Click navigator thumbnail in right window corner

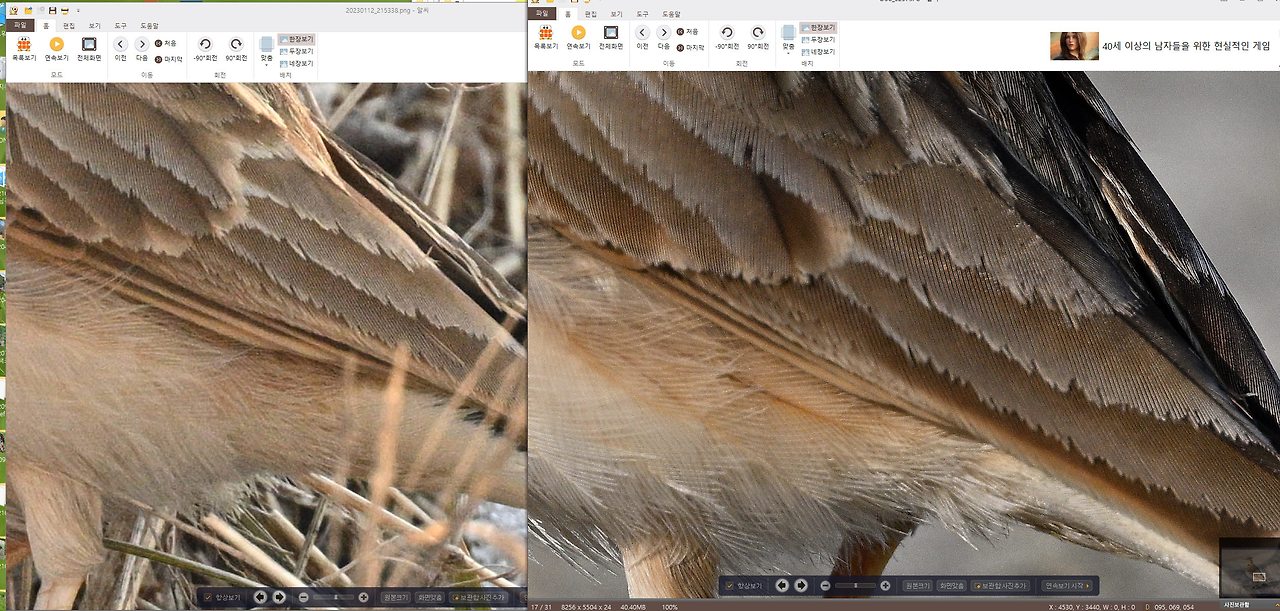click(1249, 568)
